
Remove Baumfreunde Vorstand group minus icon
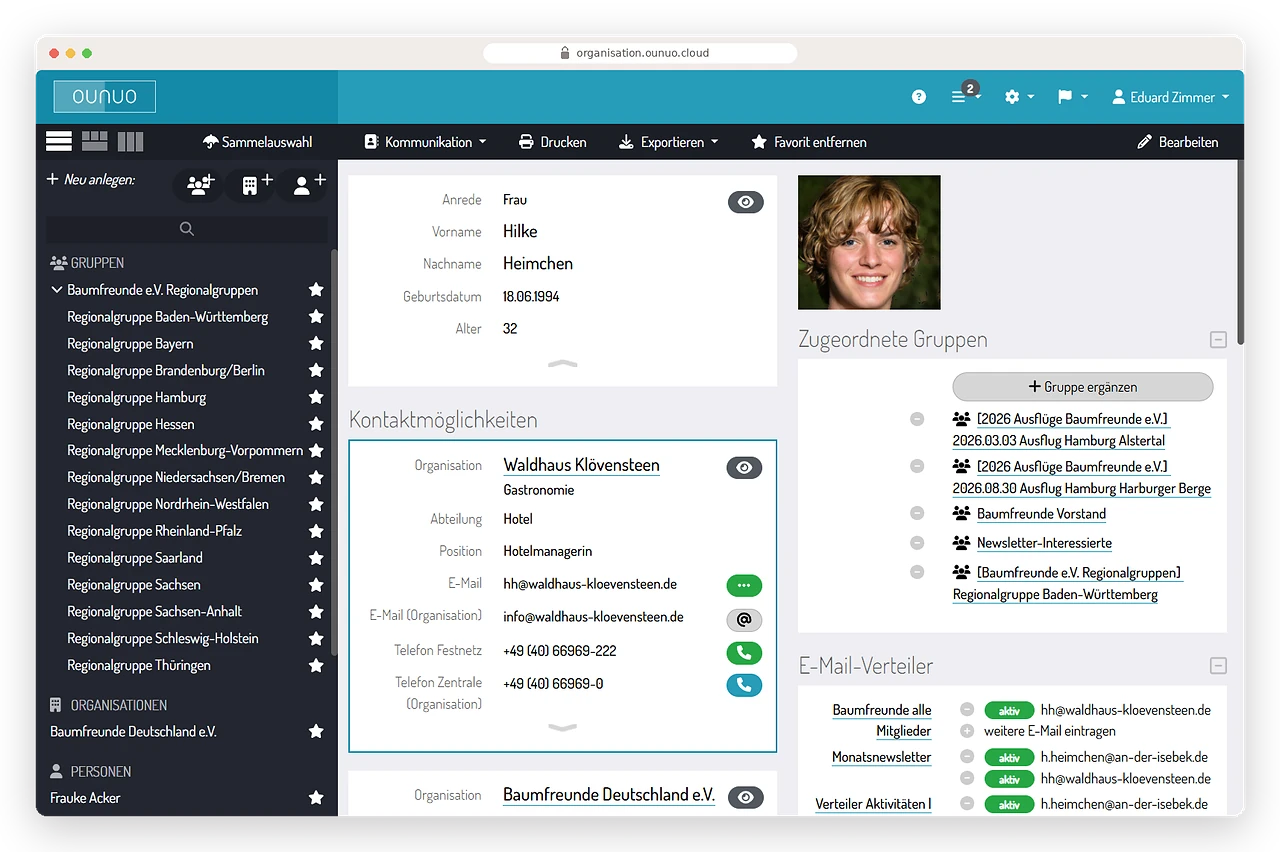[917, 513]
